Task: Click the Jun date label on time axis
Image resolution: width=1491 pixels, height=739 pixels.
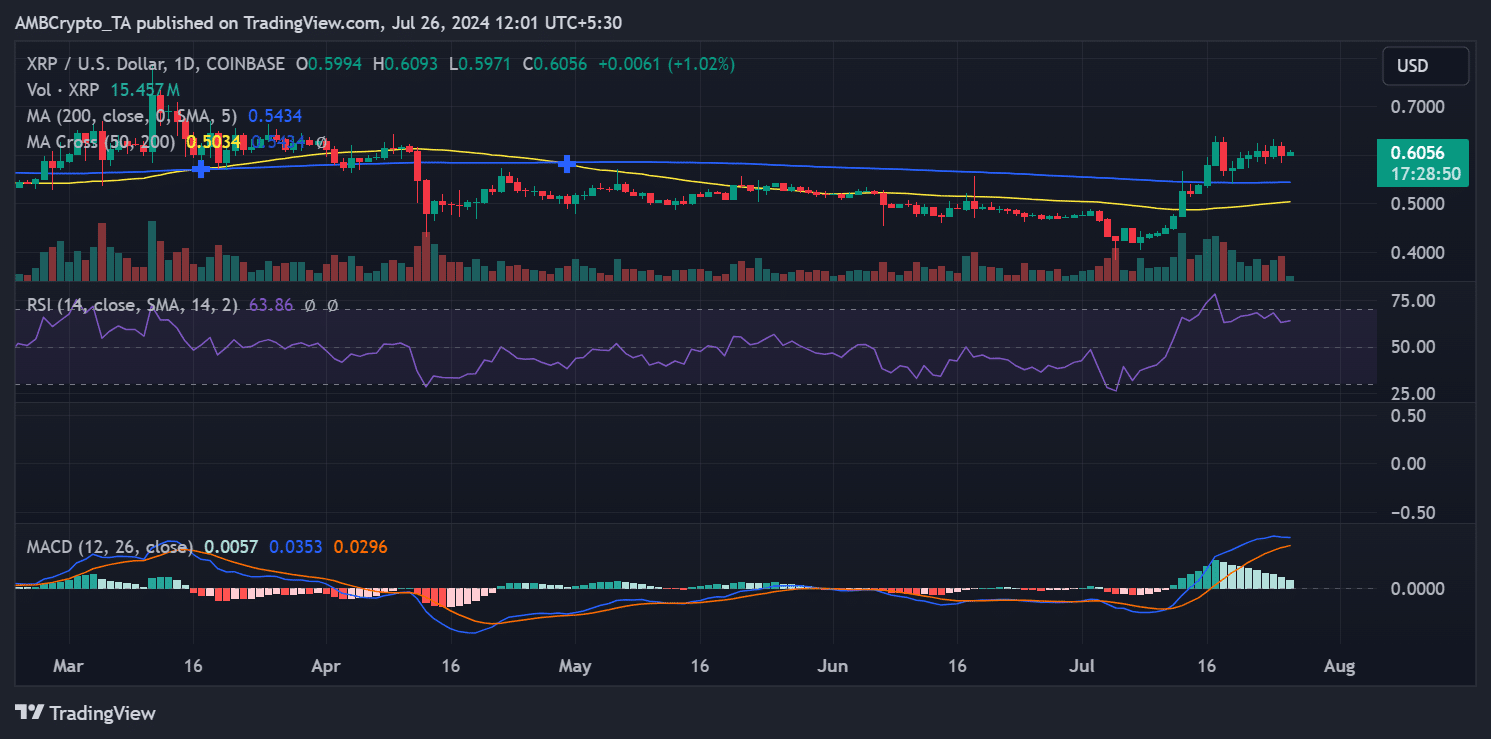Action: [832, 666]
